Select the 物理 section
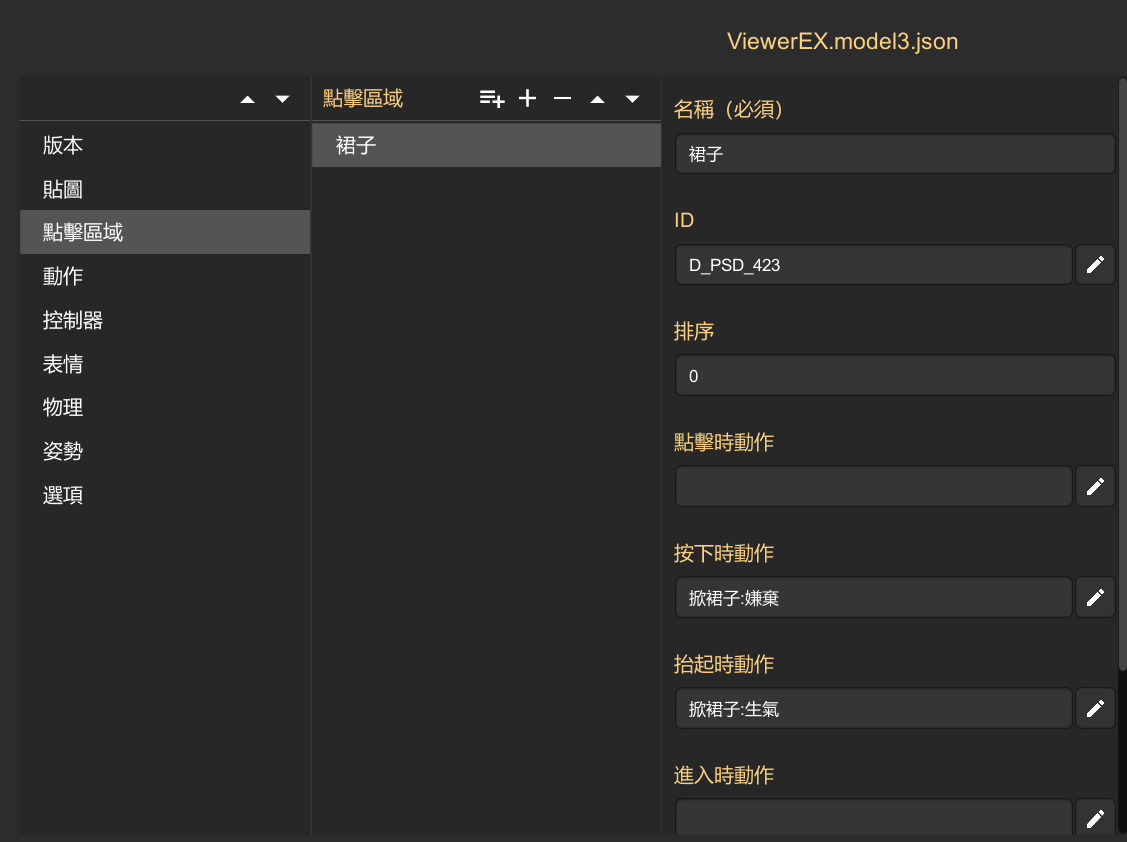This screenshot has height=842, width=1127. pos(63,408)
